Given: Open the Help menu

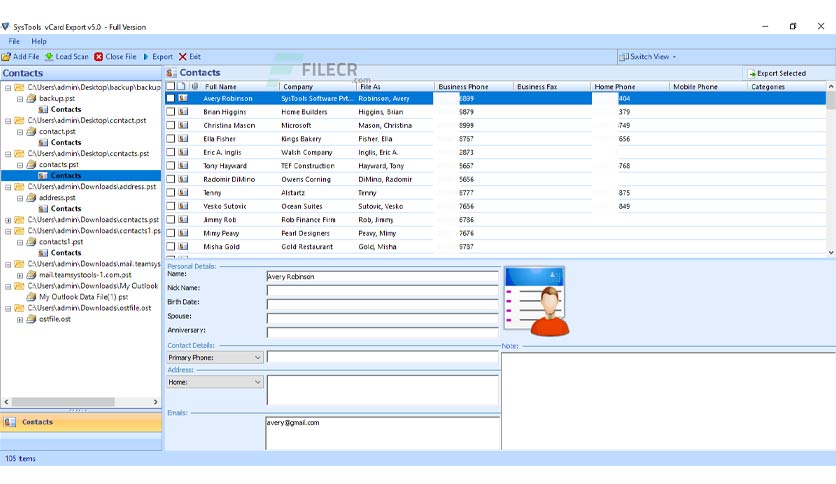Looking at the screenshot, I should point(39,41).
